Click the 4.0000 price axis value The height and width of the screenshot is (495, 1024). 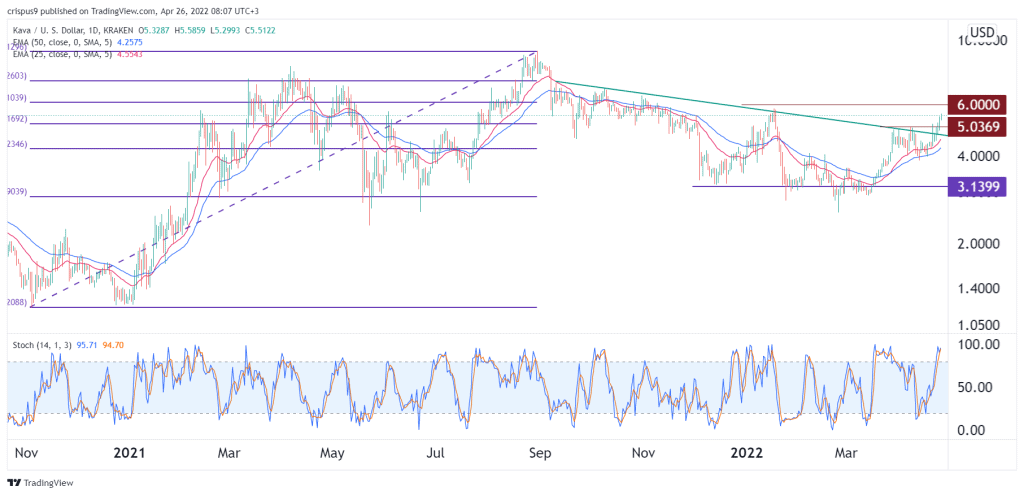tap(976, 156)
